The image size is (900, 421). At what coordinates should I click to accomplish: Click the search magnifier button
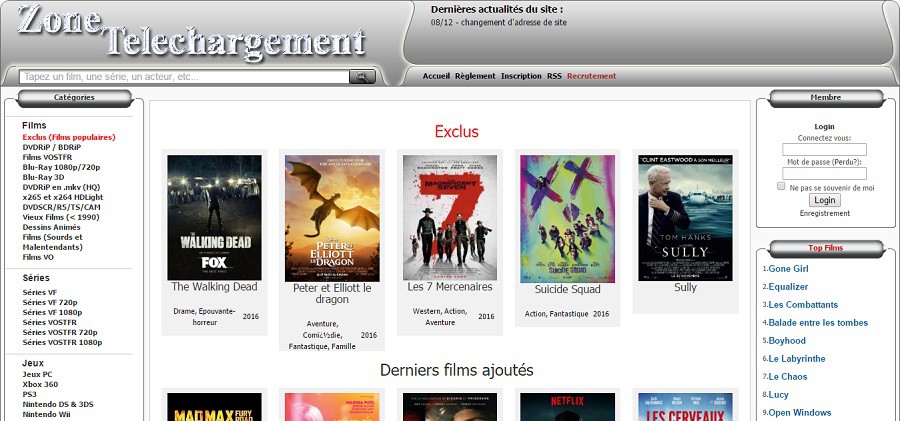[362, 76]
